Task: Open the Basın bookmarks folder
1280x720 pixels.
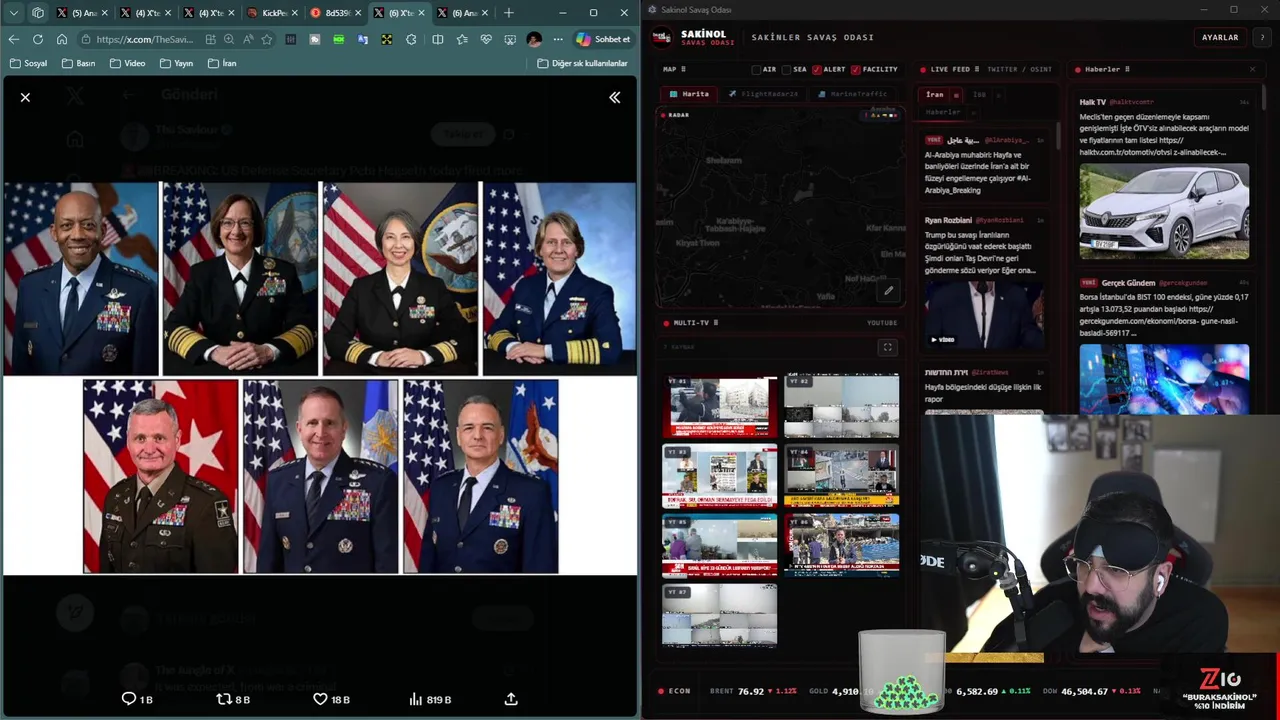Action: click(x=79, y=63)
